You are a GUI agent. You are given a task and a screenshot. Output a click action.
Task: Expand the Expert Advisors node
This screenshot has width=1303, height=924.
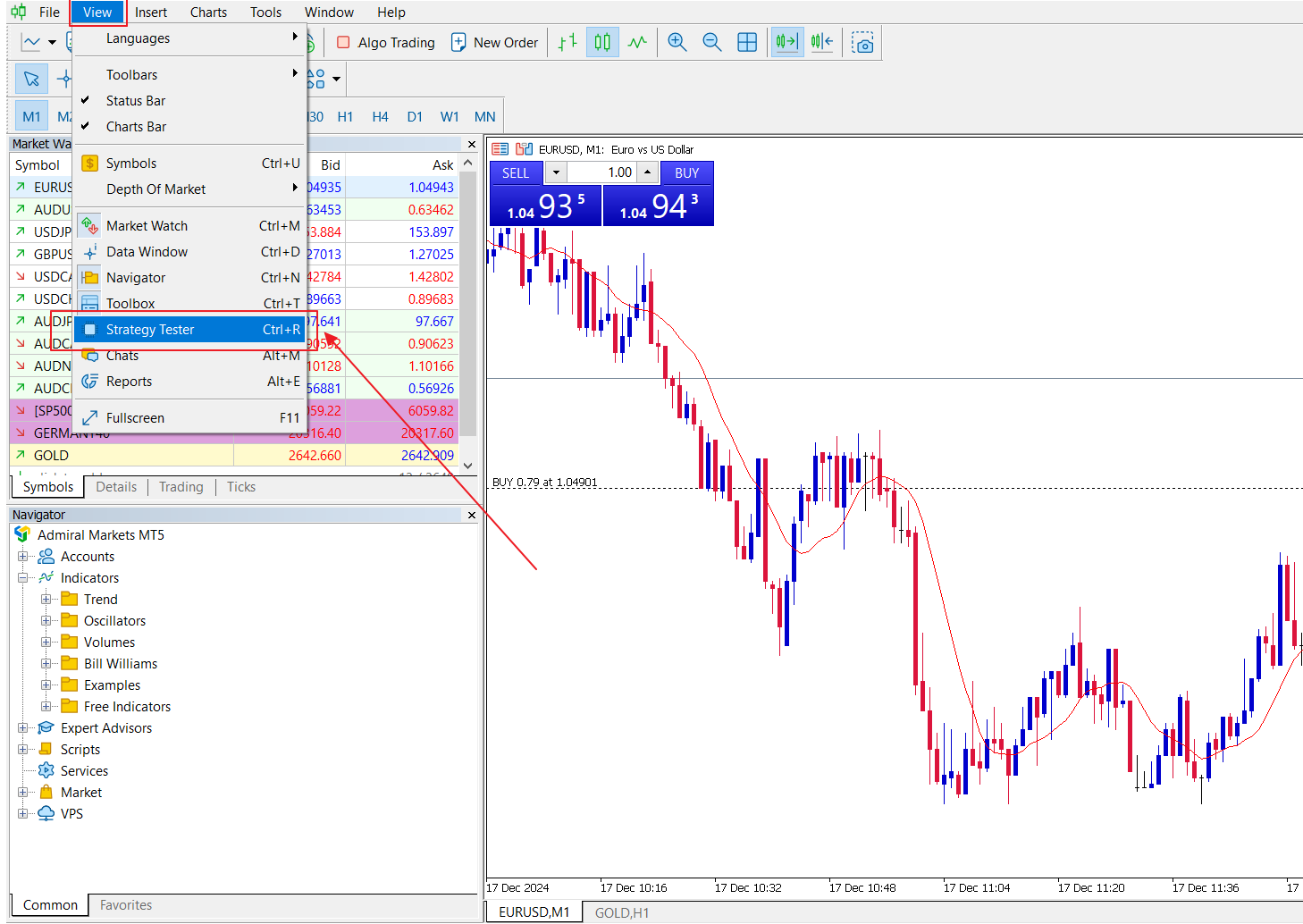click(23, 728)
